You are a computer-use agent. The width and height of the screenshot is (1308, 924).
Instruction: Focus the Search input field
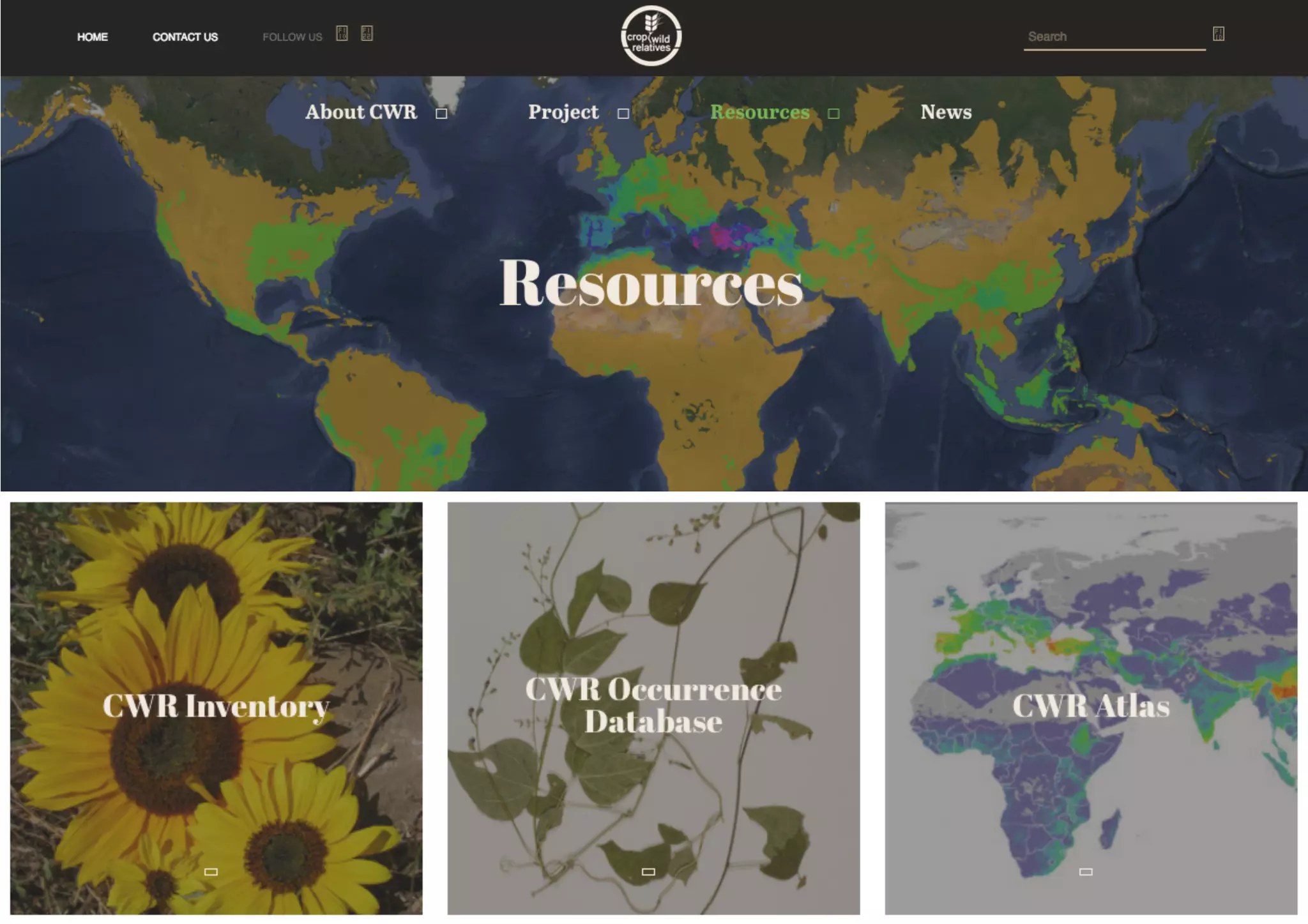pyautogui.click(x=1114, y=36)
